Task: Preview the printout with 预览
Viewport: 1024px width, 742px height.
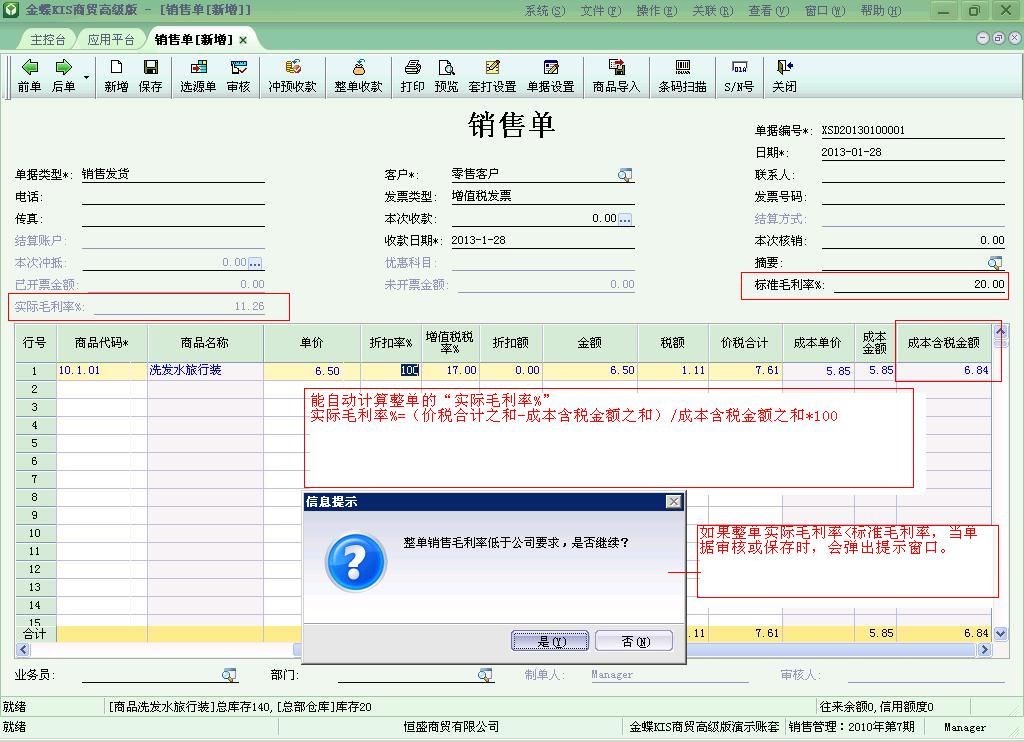Action: [x=447, y=76]
